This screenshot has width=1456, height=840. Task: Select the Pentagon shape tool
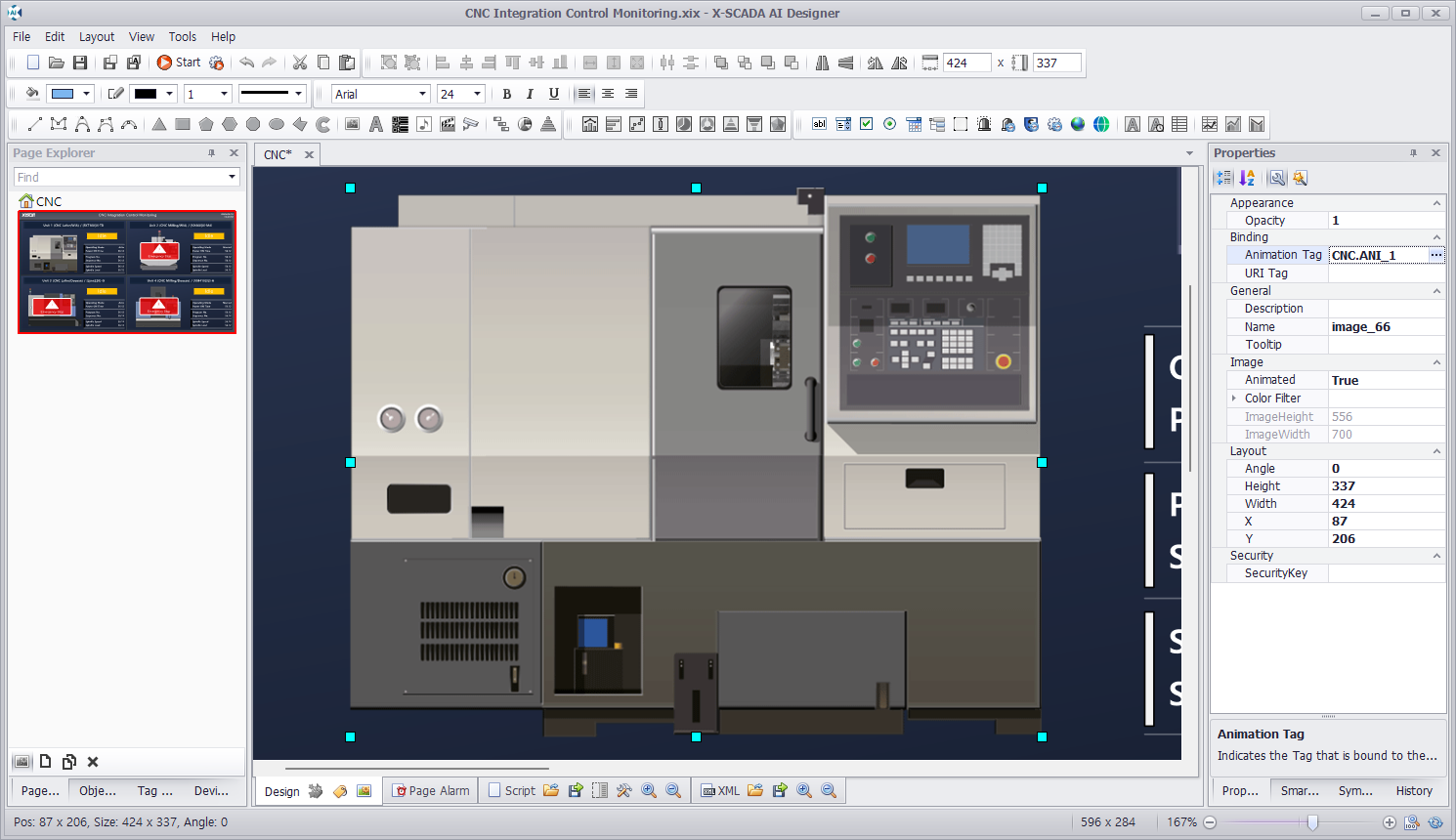[206, 124]
